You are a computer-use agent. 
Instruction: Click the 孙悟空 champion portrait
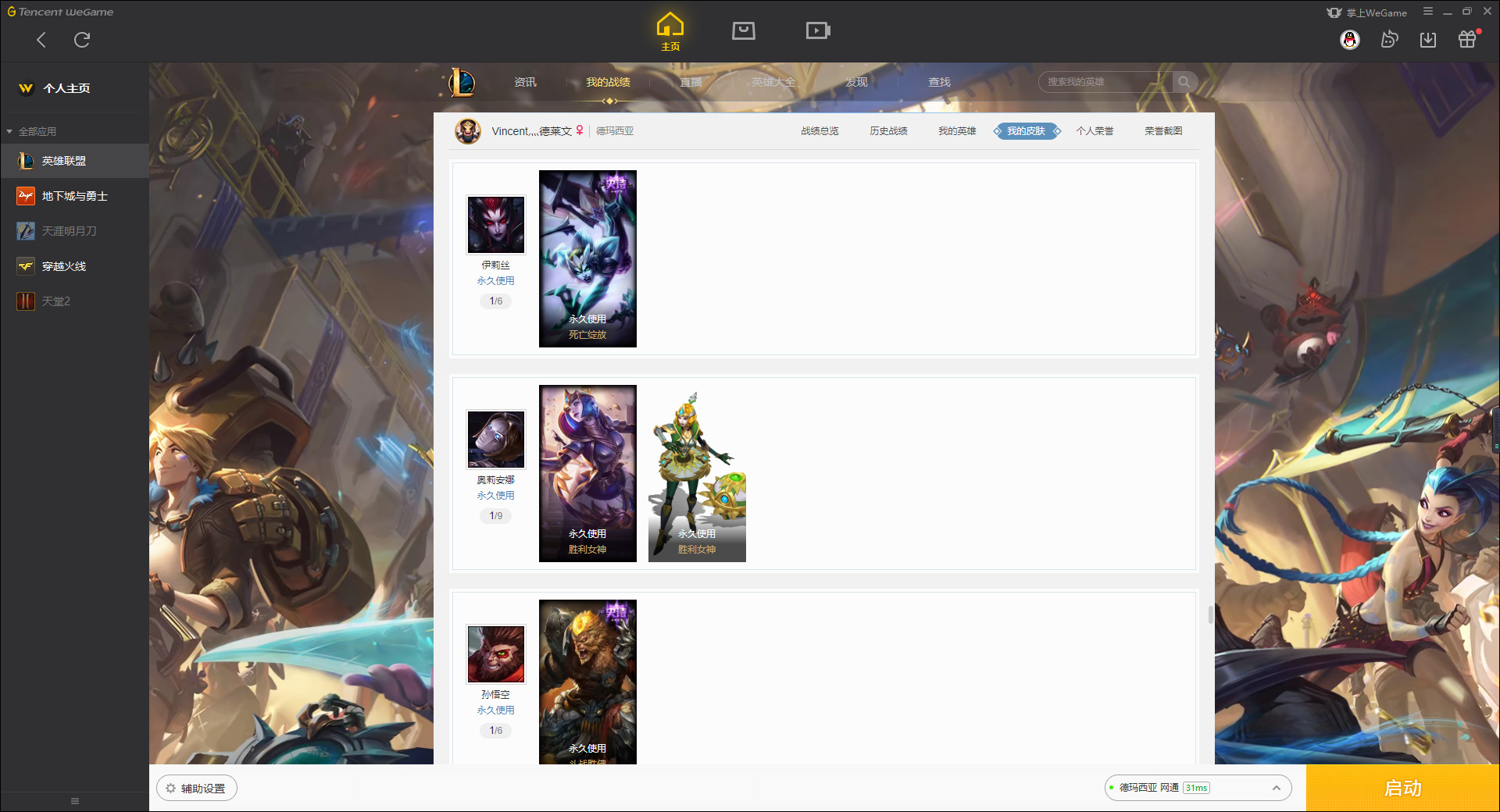(496, 654)
